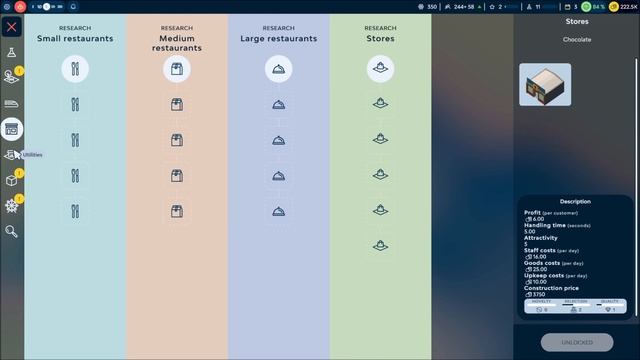The width and height of the screenshot is (640, 360).
Task: Click the Quality rating bar
Action: click(x=610, y=306)
